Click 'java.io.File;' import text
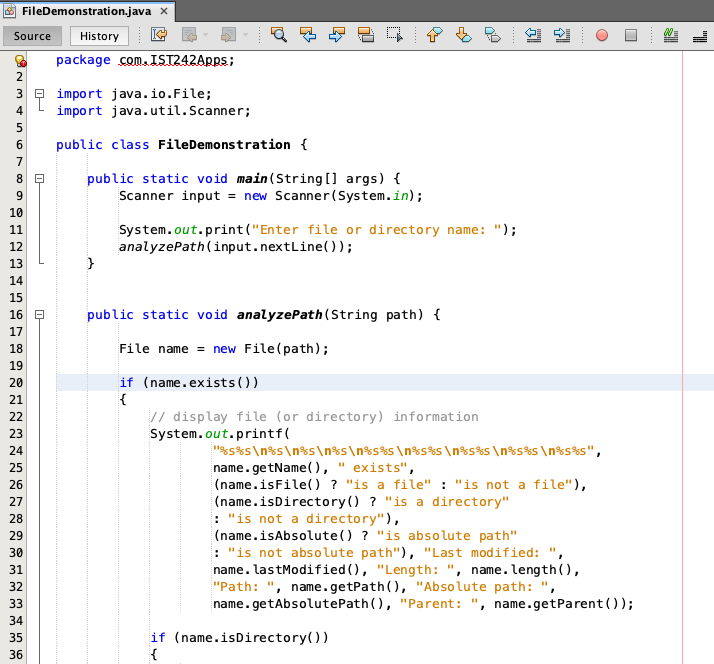The height and width of the screenshot is (664, 714). coord(162,94)
